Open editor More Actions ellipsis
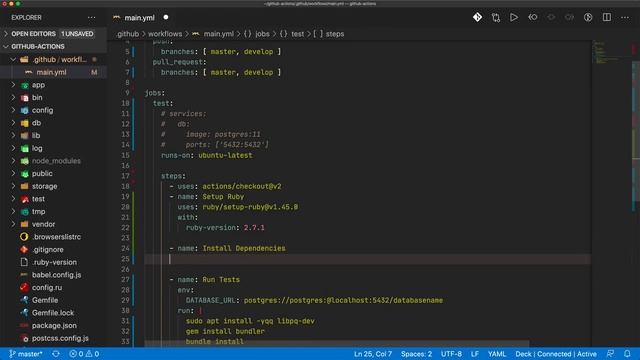This screenshot has width=640, height=360. coord(625,17)
